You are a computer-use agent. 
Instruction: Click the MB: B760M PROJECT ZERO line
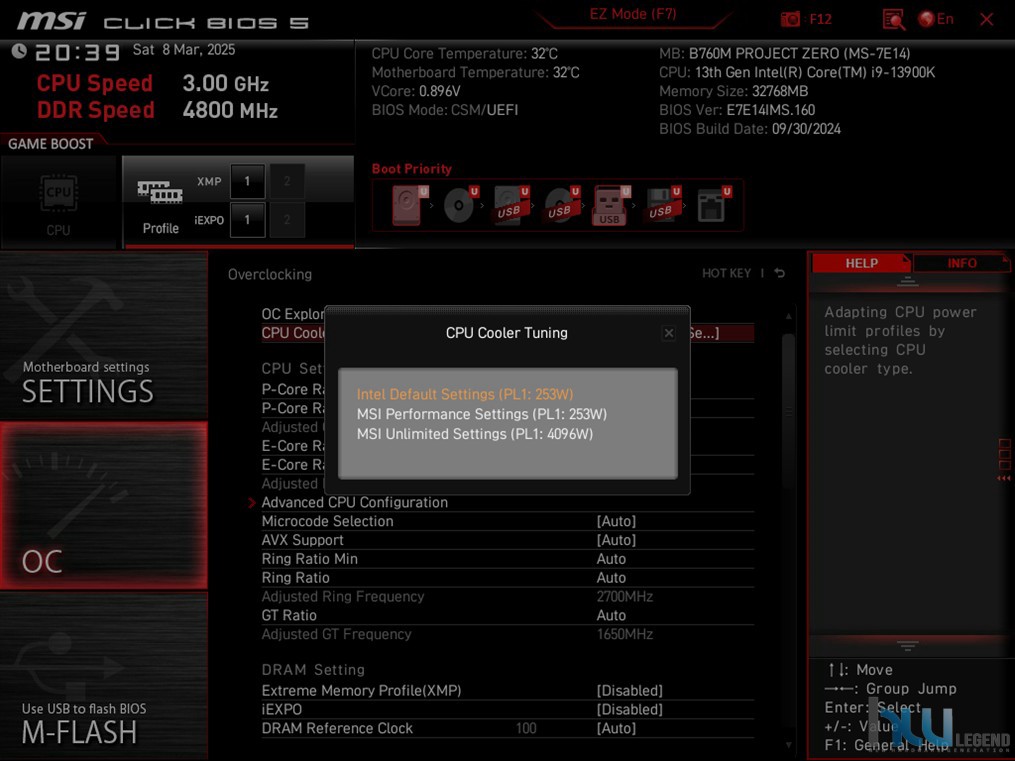[x=785, y=53]
